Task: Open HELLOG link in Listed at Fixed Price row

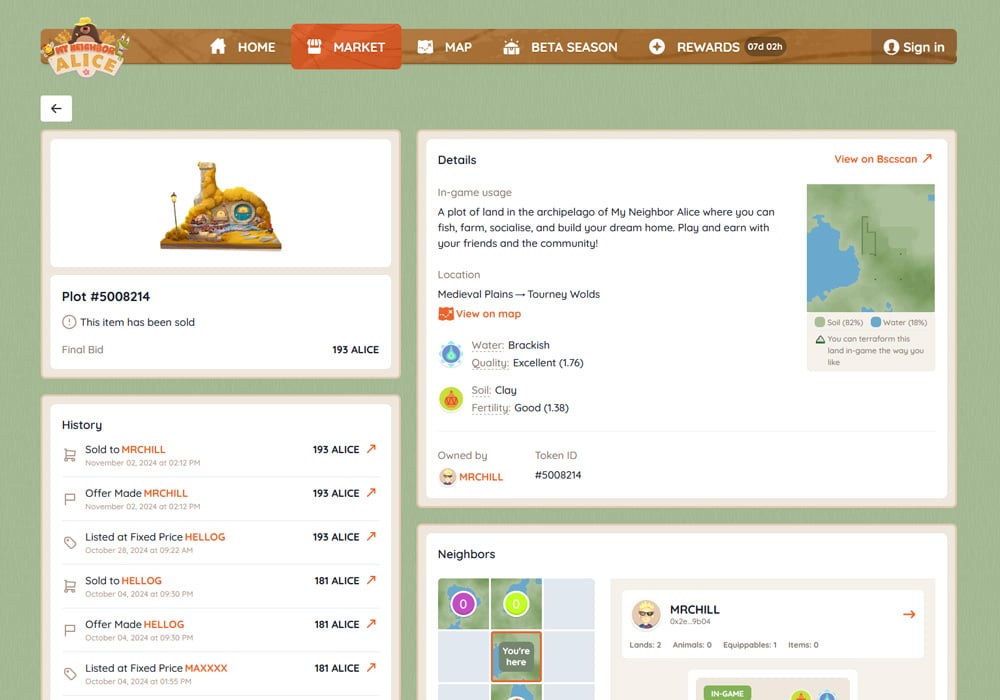Action: click(205, 537)
